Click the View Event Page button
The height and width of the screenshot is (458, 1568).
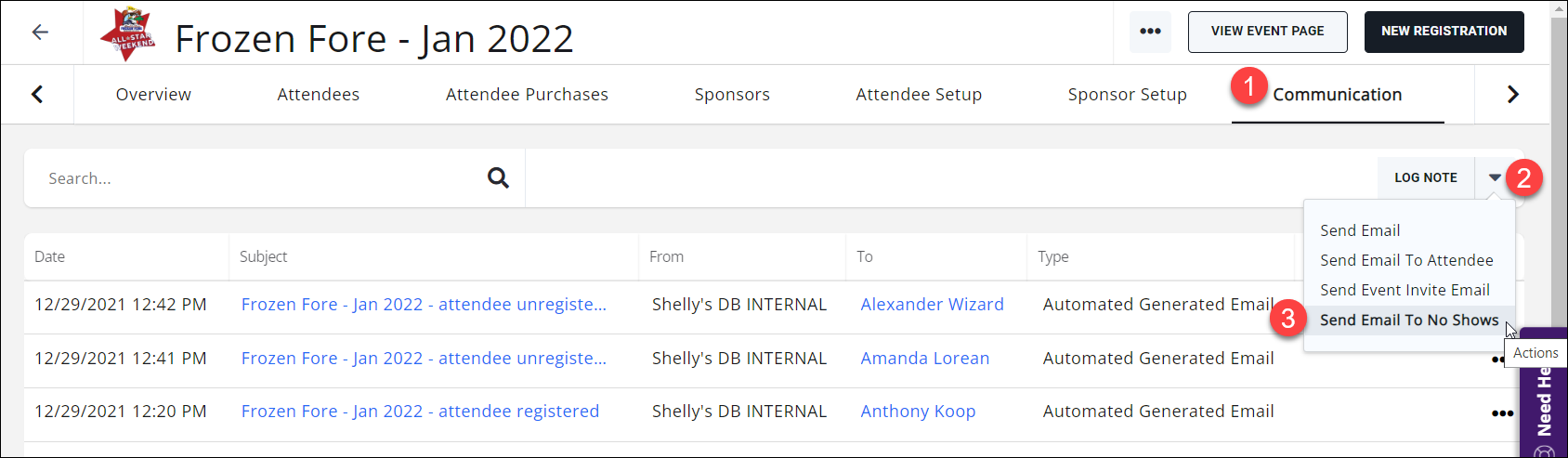[x=1267, y=32]
